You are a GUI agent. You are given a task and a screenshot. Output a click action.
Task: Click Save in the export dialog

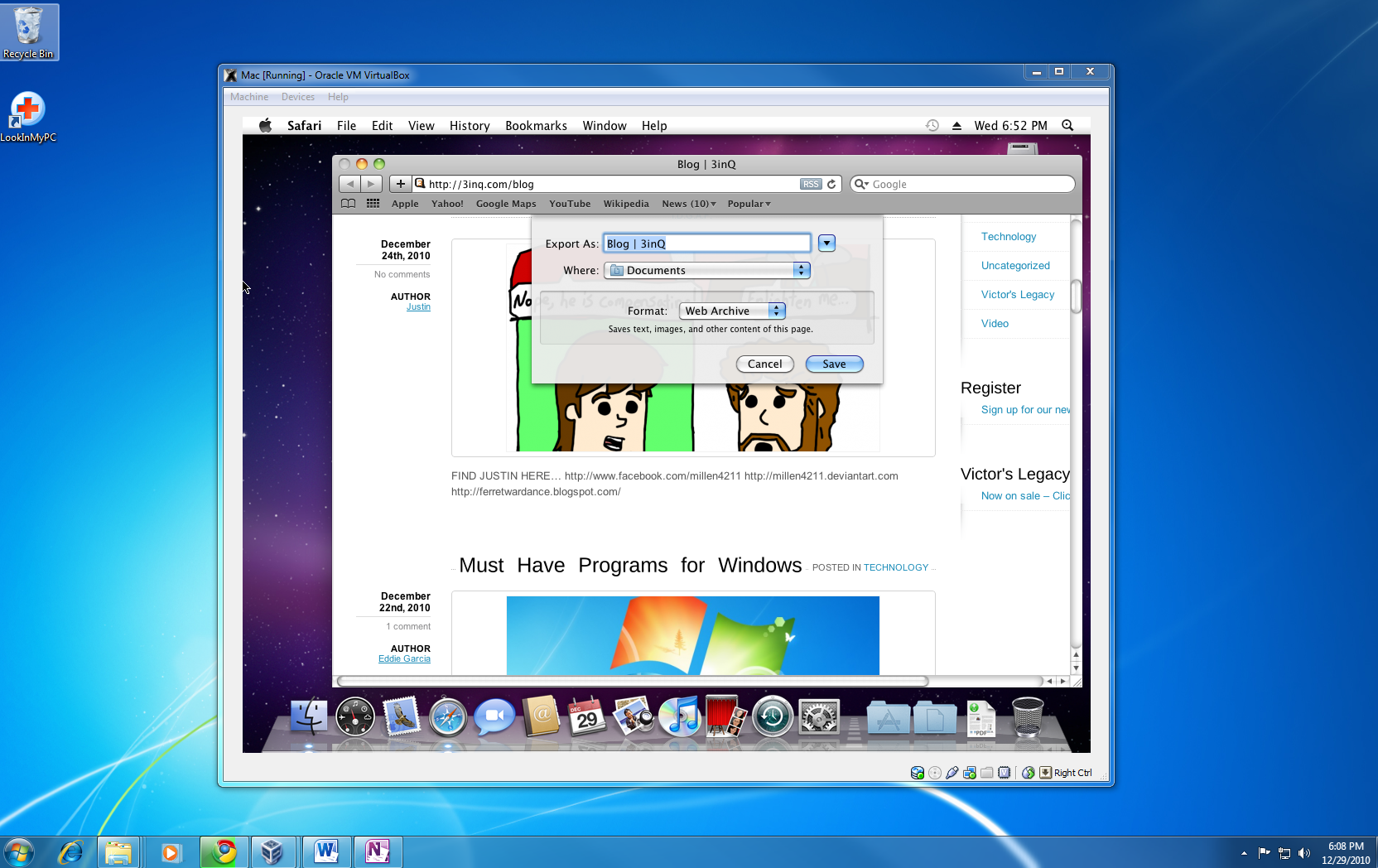(x=834, y=364)
